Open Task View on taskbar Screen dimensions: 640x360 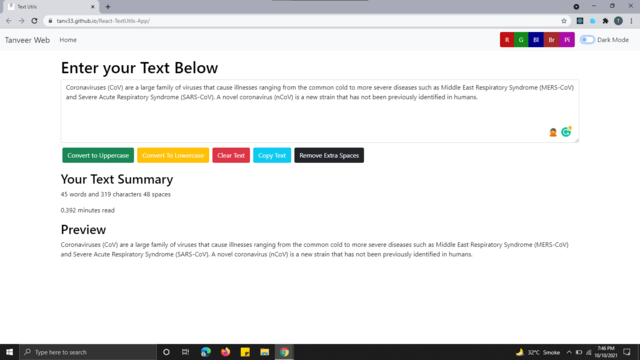185,352
